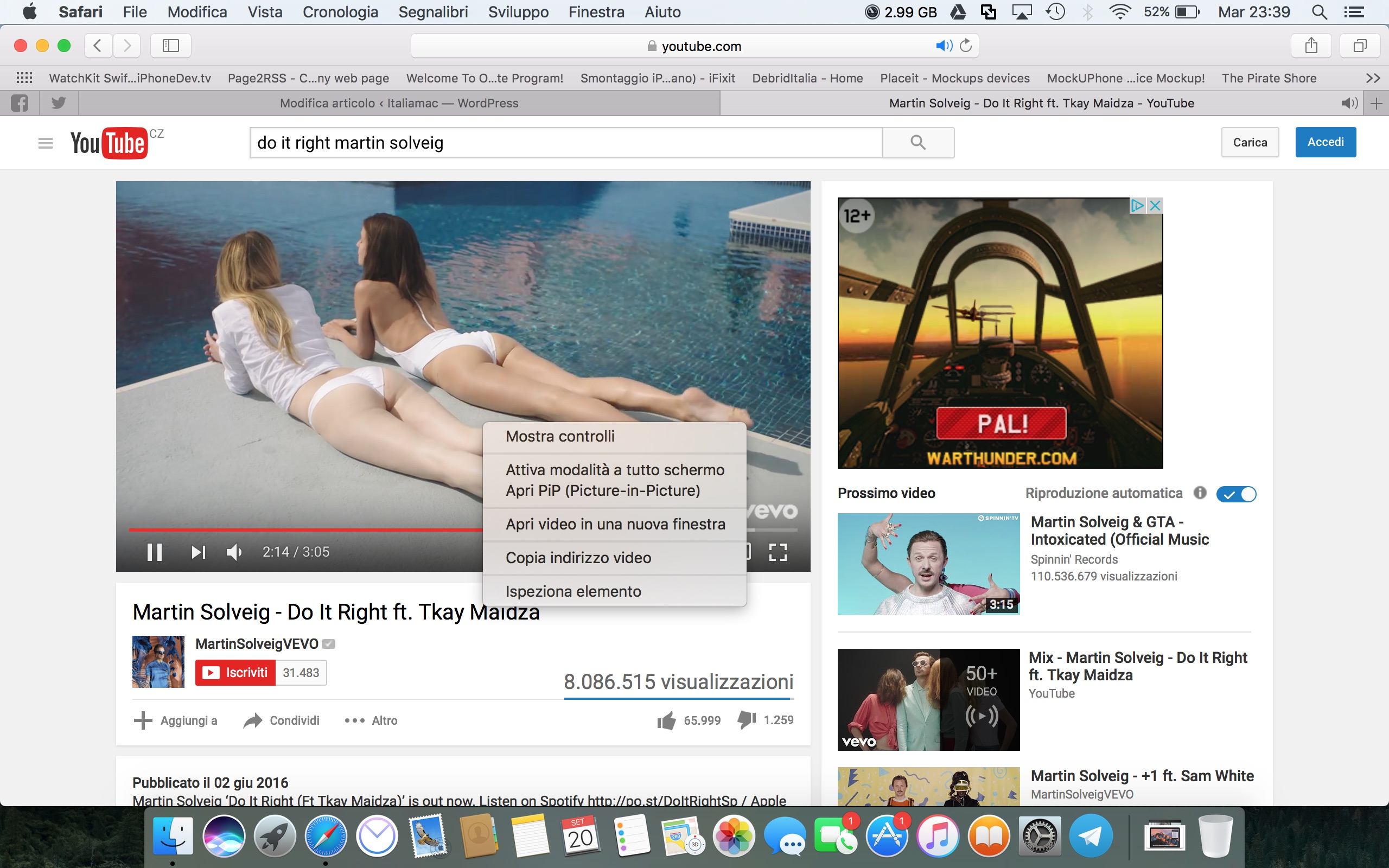Screen dimensions: 1389x868
Task: Open DebridItalia - Home bookmark
Action: (807, 78)
